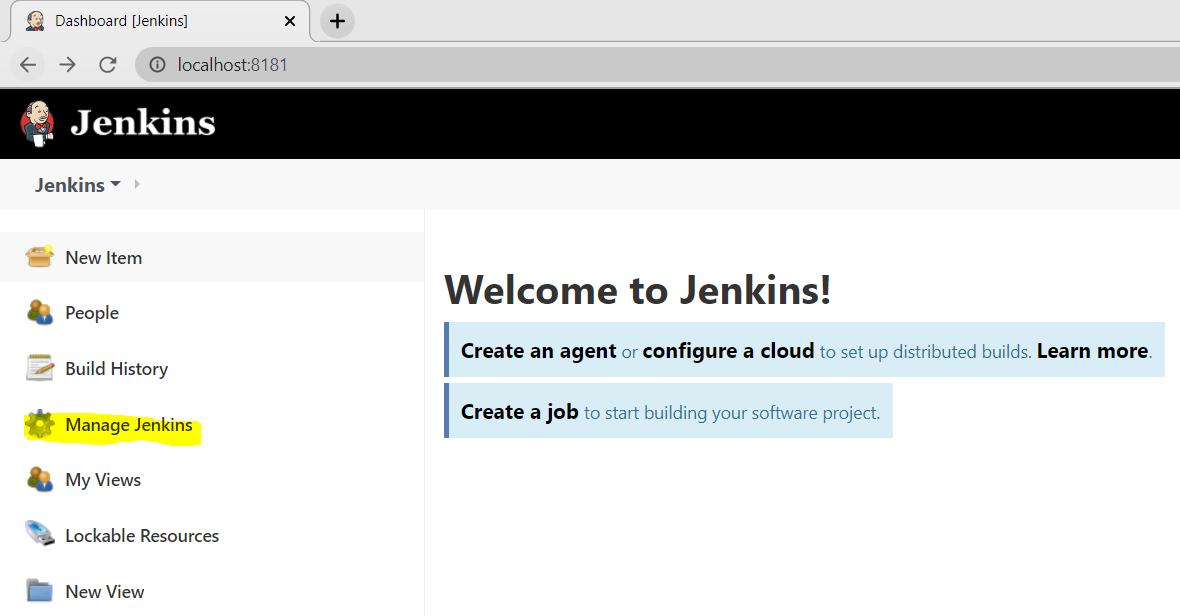Go back with the browser back arrow
1180x616 pixels.
tap(28, 65)
